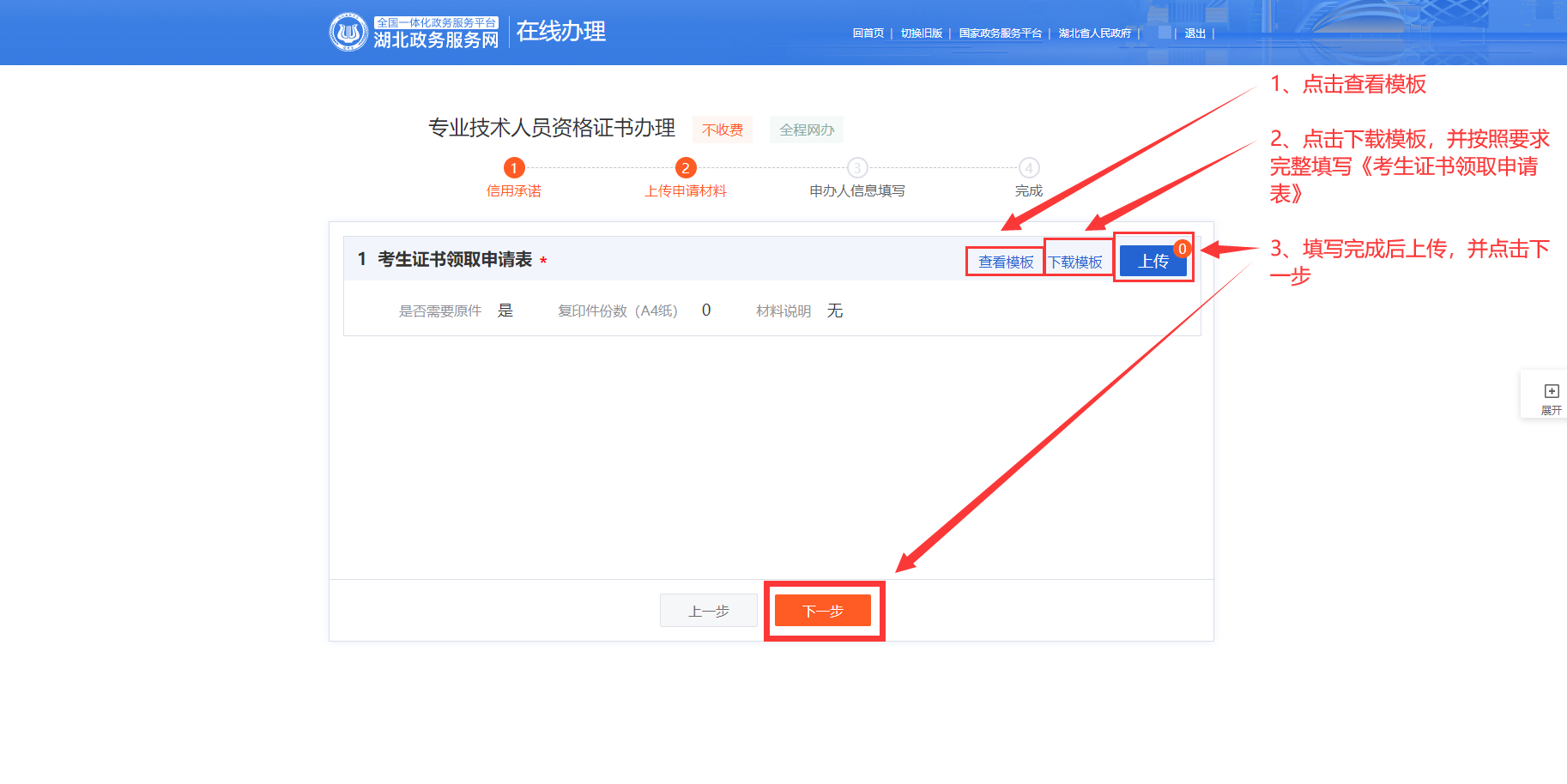
Task: Click the 全程网办 tag
Action: 807,130
